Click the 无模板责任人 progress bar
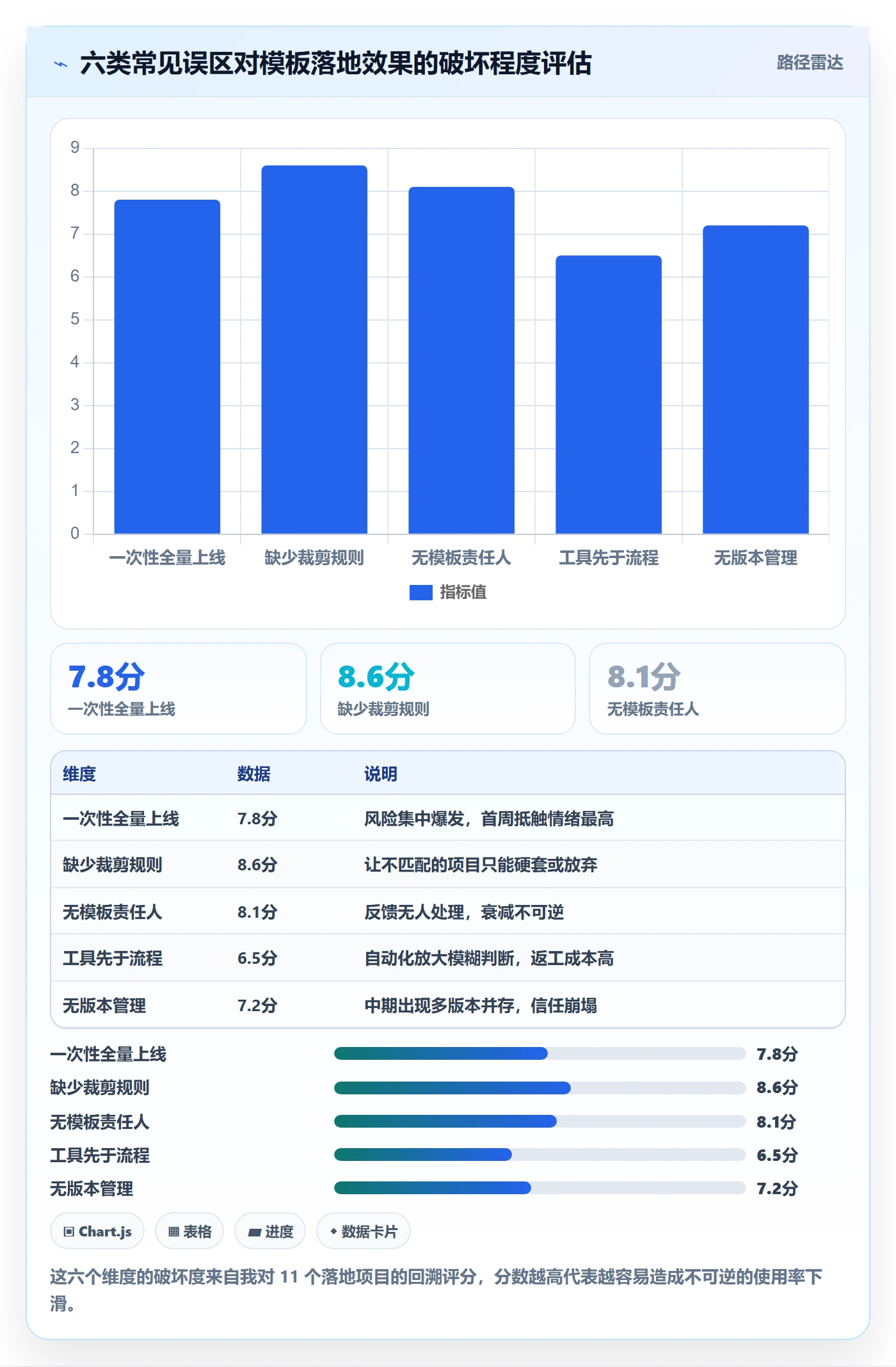896x1367 pixels. [540, 1121]
